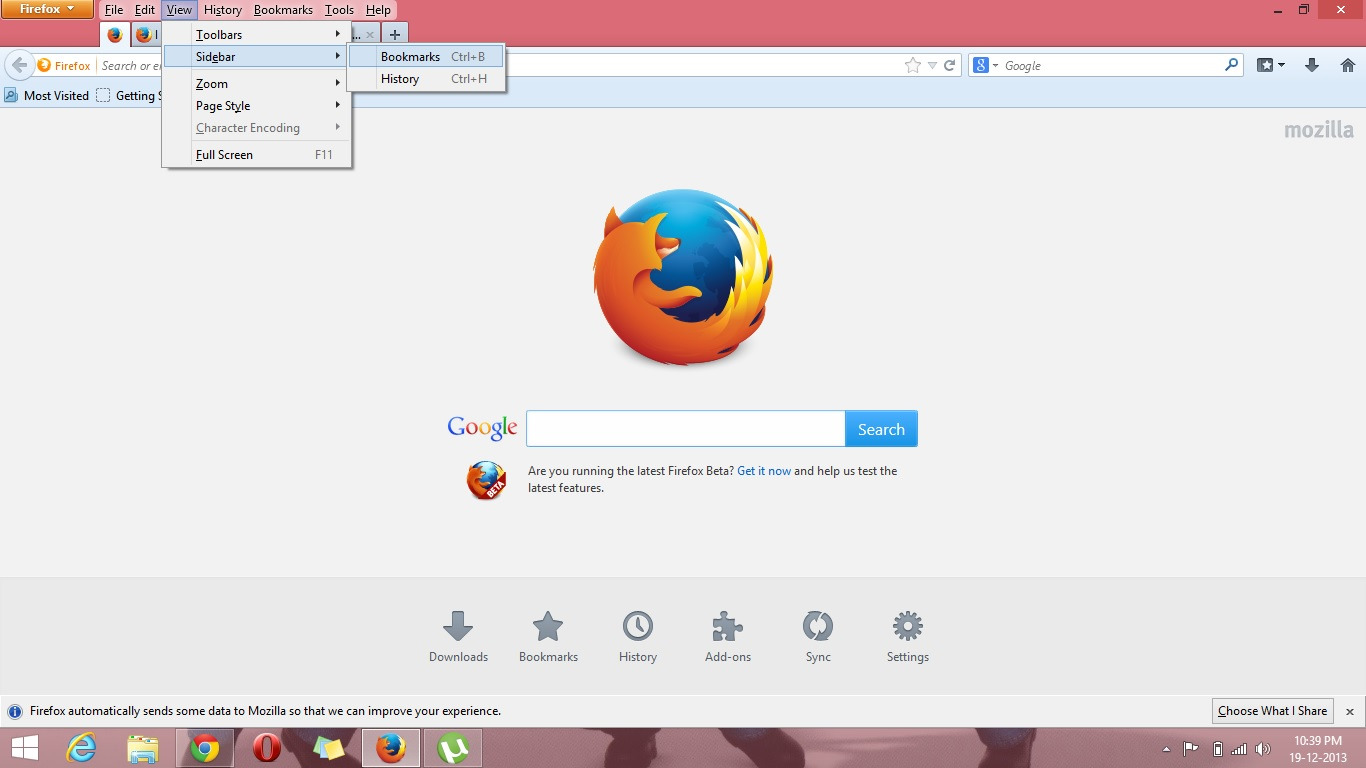
Task: Click the mozilla wordmark link
Action: click(1319, 130)
